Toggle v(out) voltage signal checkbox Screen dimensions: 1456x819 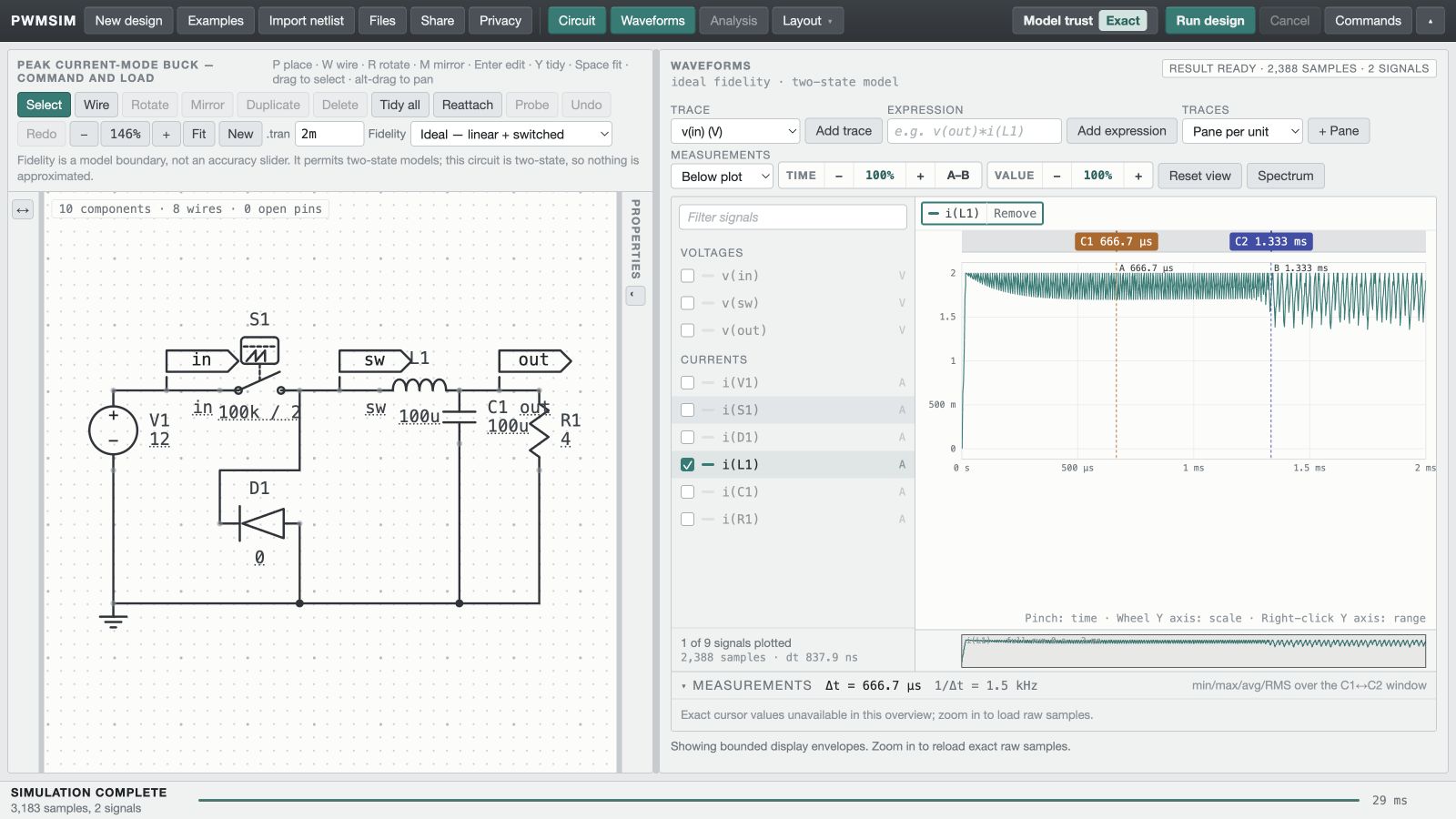[x=687, y=330]
